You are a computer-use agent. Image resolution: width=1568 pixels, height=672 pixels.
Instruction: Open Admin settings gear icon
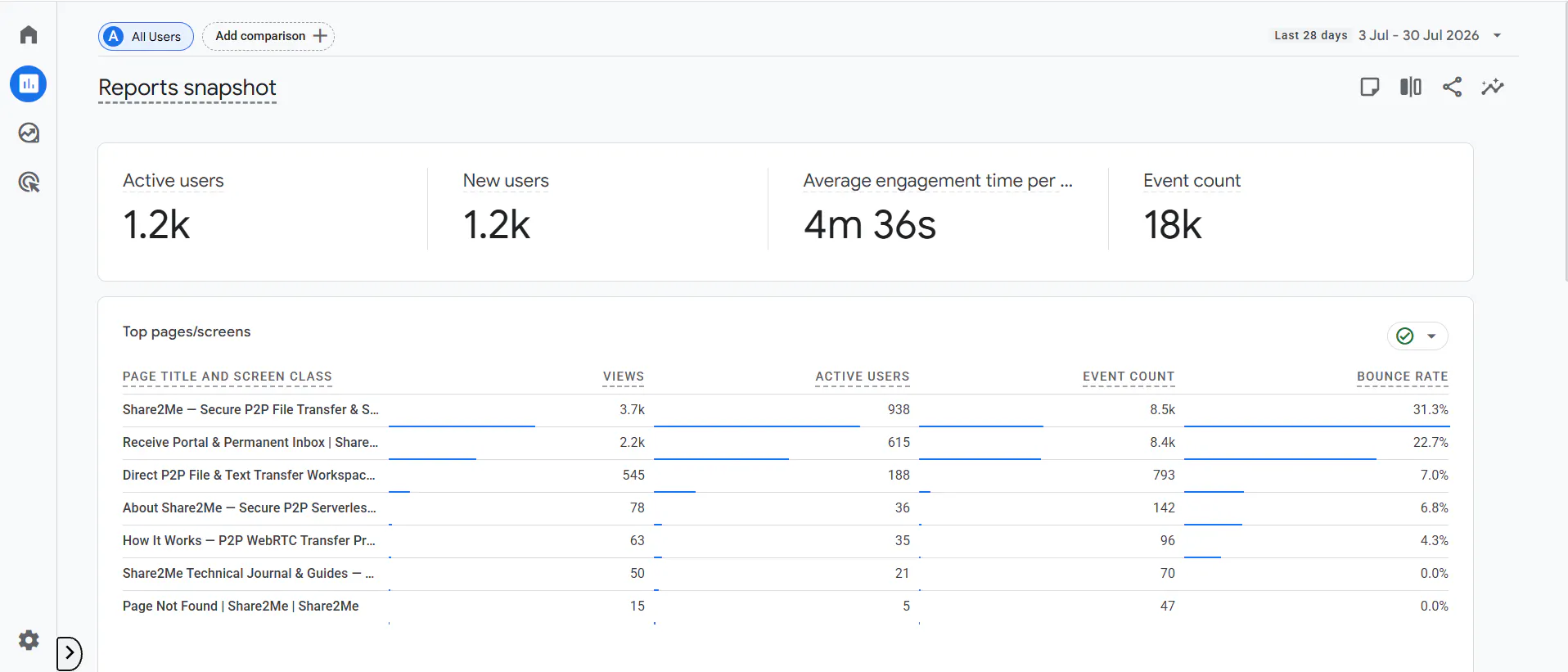click(x=29, y=640)
